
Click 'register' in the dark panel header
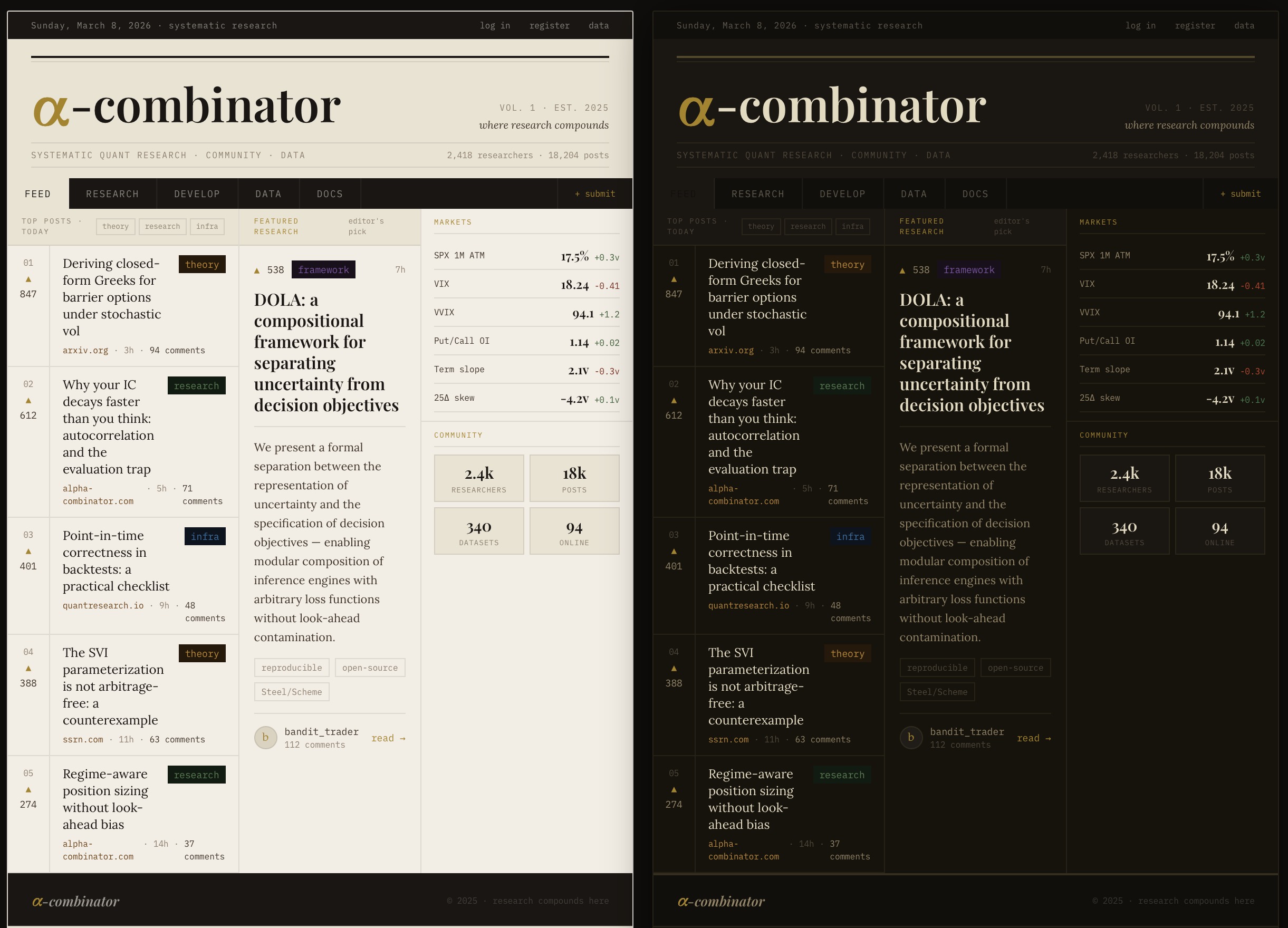pyautogui.click(x=1195, y=25)
